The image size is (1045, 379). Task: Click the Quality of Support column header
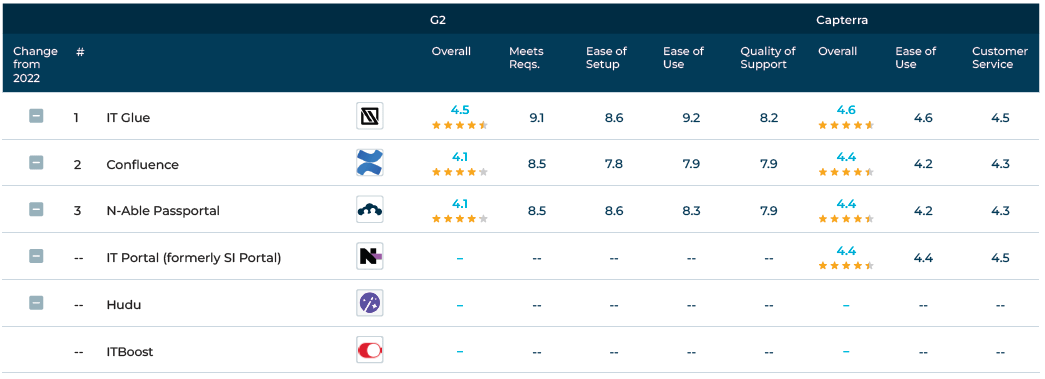click(768, 58)
